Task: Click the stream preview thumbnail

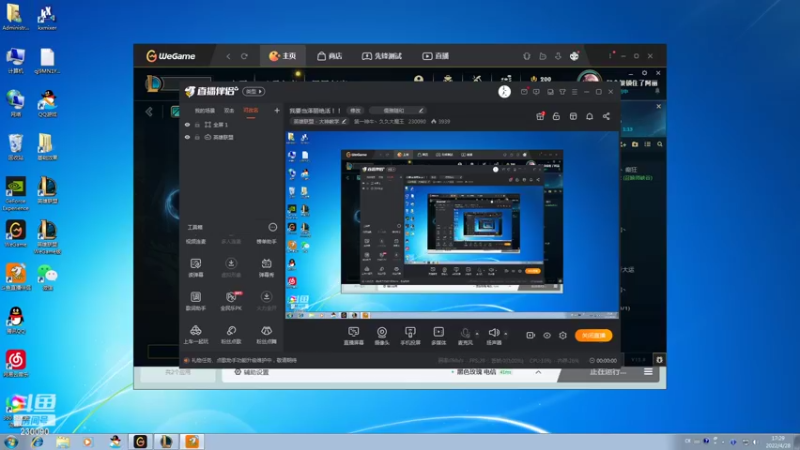Action: tap(452, 225)
